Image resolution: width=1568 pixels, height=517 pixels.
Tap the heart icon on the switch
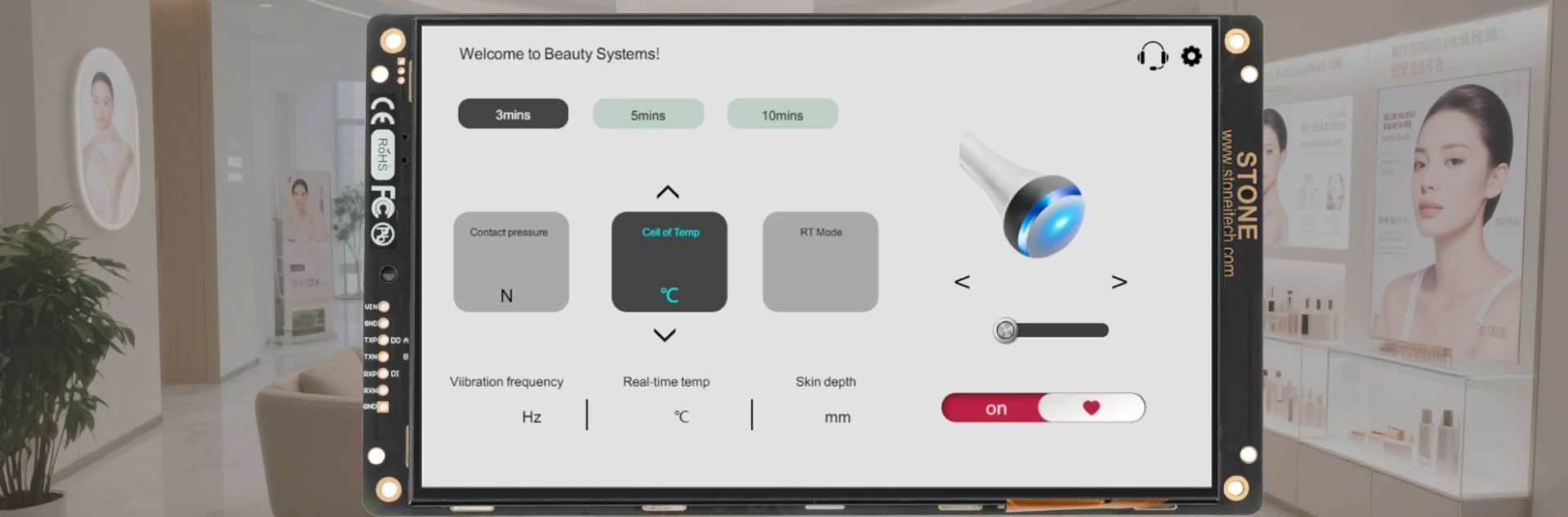coord(1091,408)
